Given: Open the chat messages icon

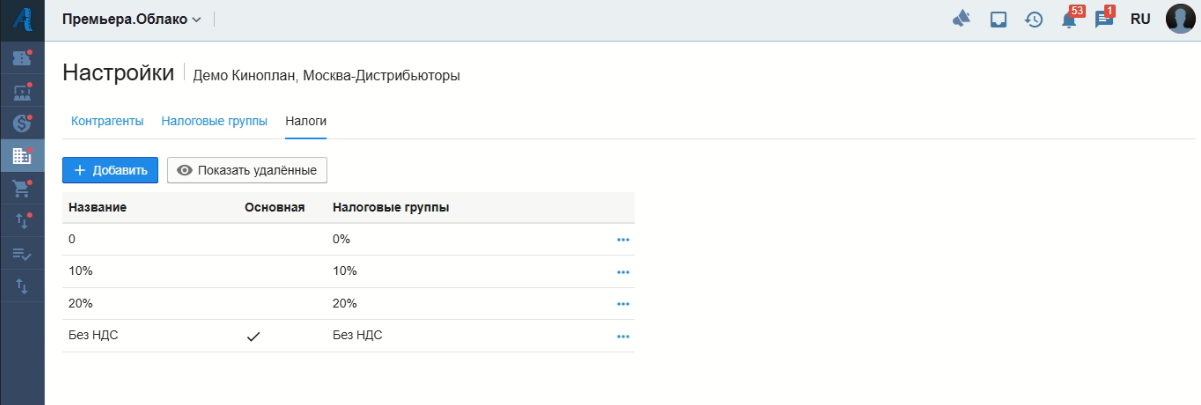Looking at the screenshot, I should click(x=1104, y=19).
